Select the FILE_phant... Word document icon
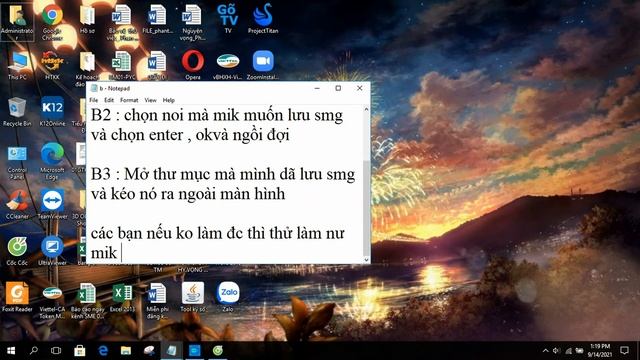The width and height of the screenshot is (640, 360). [157, 20]
